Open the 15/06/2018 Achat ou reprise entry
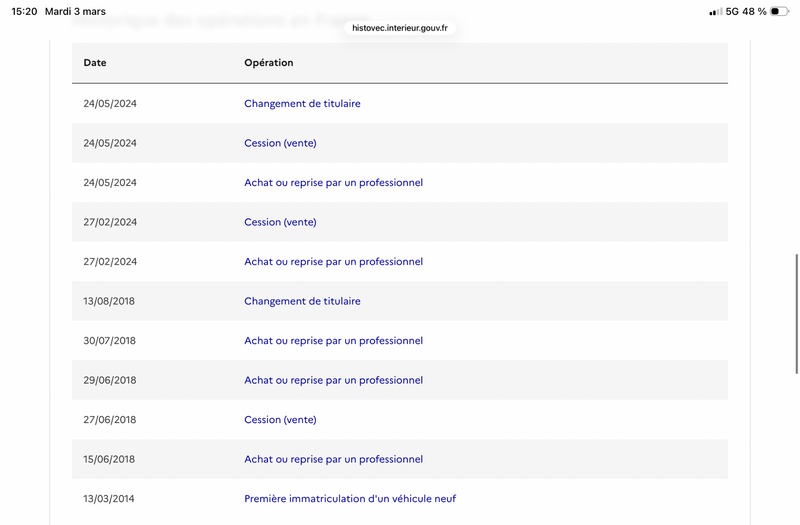Viewport: 800px width, 525px height. point(334,460)
